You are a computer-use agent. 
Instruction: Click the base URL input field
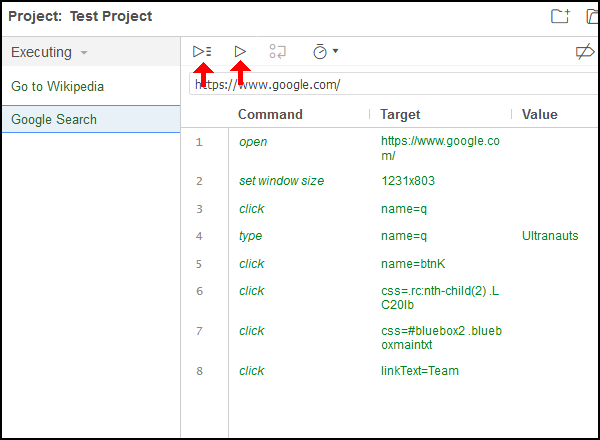pyautogui.click(x=394, y=84)
